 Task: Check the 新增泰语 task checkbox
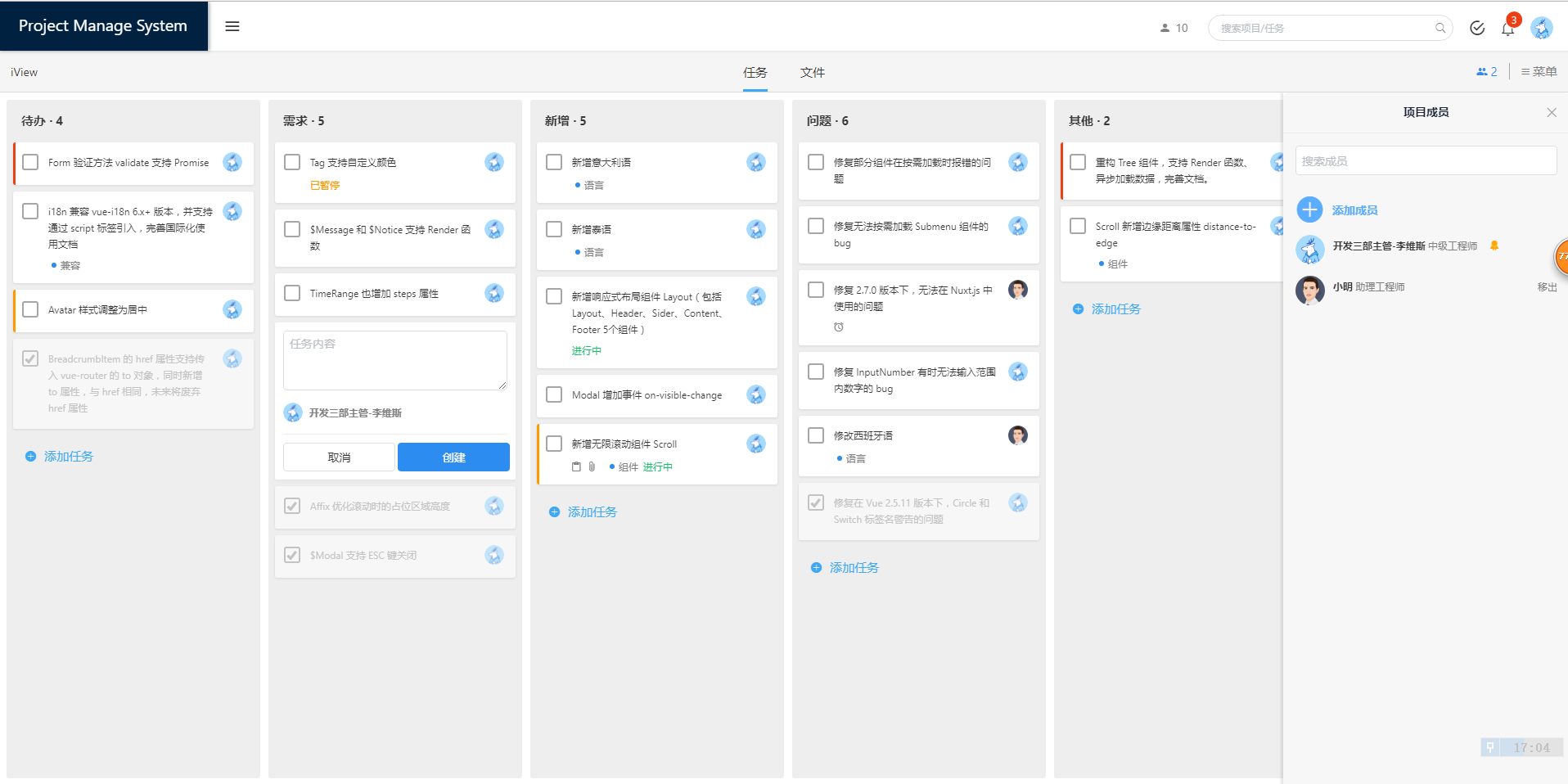pos(554,229)
